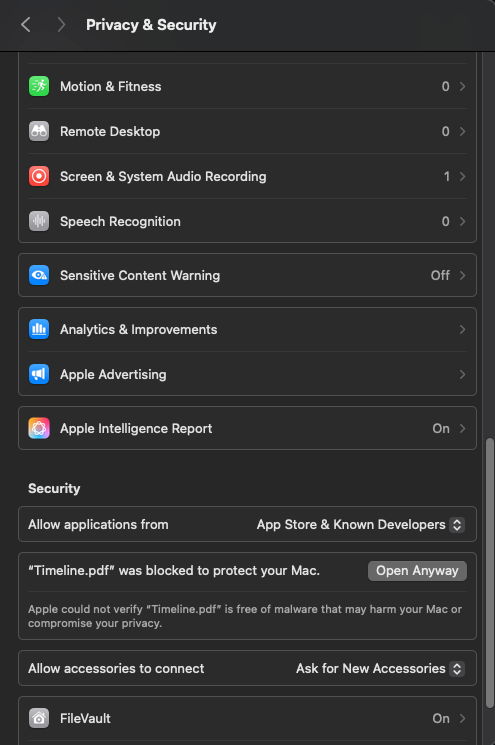This screenshot has height=745, width=495.
Task: Click the Security section heading
Action: [x=54, y=488]
